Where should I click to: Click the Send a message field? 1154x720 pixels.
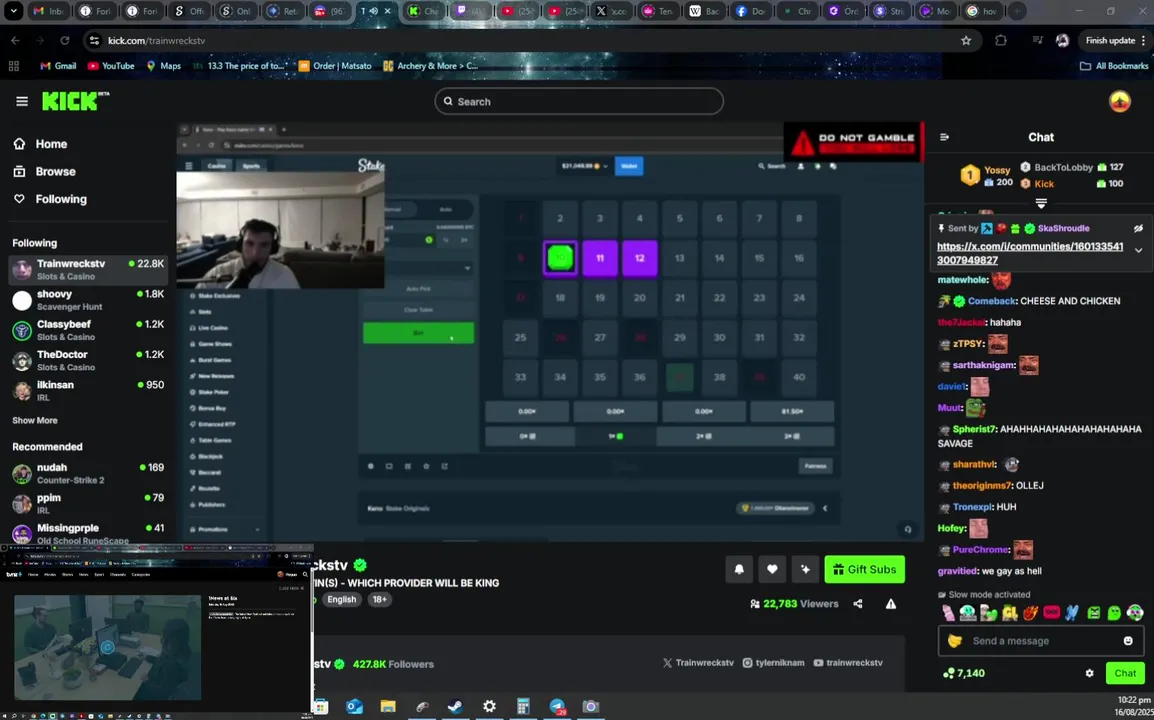coord(1041,640)
